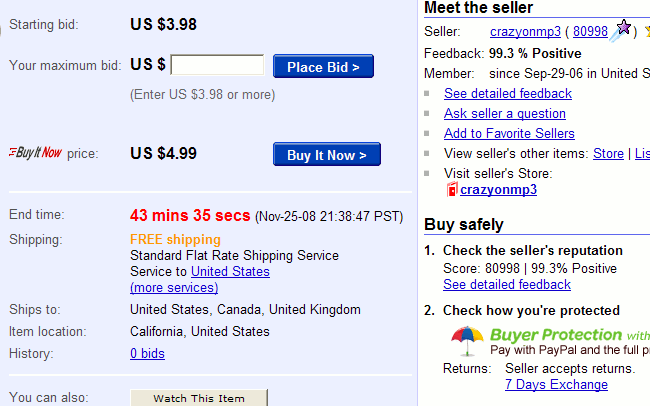Open the 7 Days Exchange returns link
The height and width of the screenshot is (406, 650).
tap(556, 384)
